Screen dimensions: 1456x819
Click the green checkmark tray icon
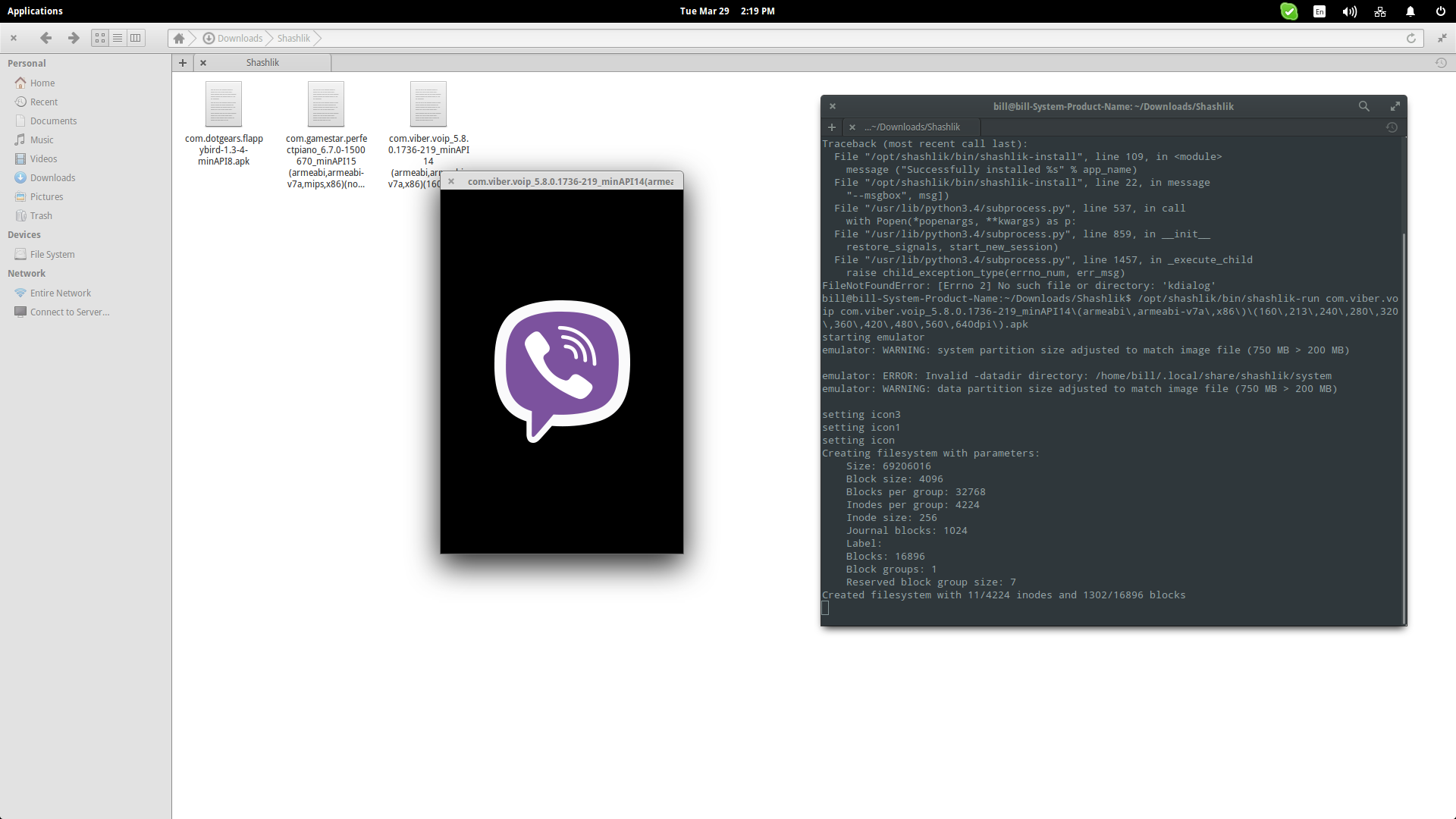coord(1289,11)
